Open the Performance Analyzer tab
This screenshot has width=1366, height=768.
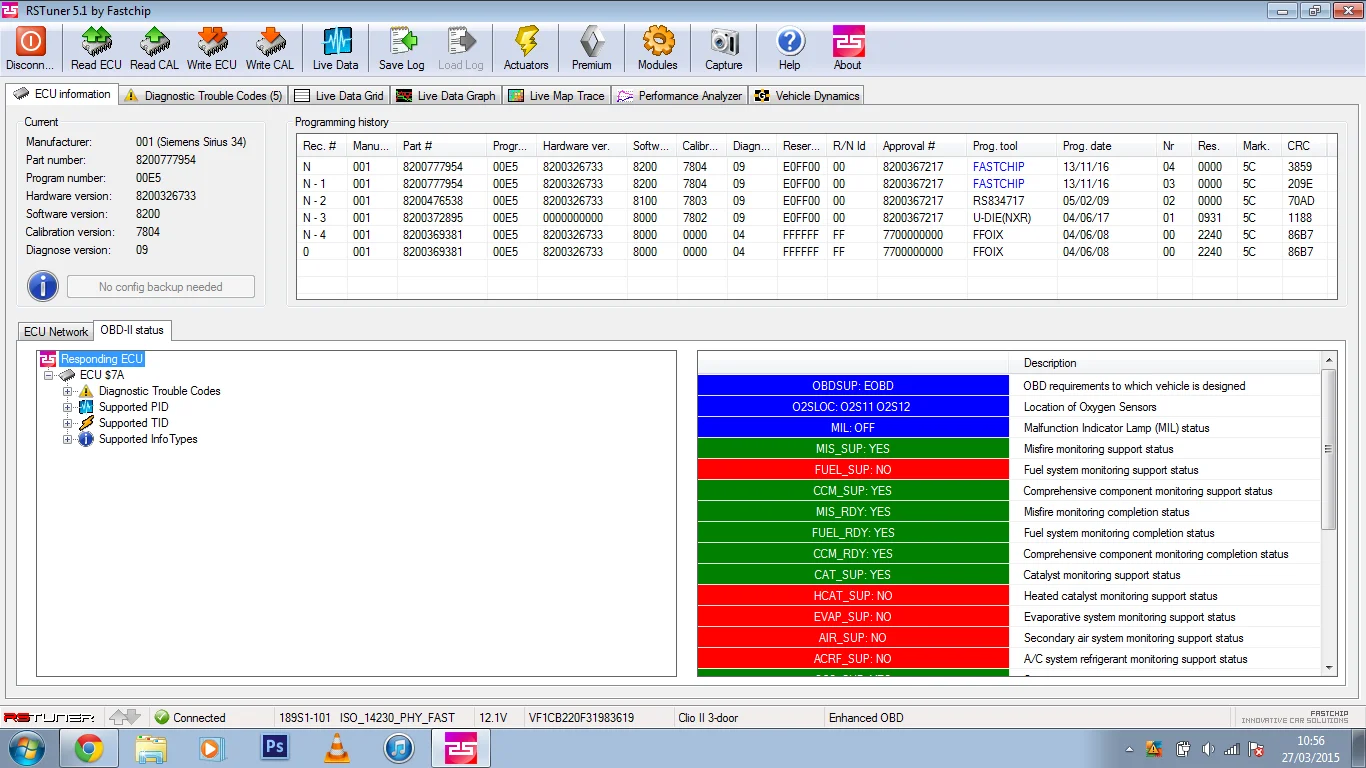point(679,96)
